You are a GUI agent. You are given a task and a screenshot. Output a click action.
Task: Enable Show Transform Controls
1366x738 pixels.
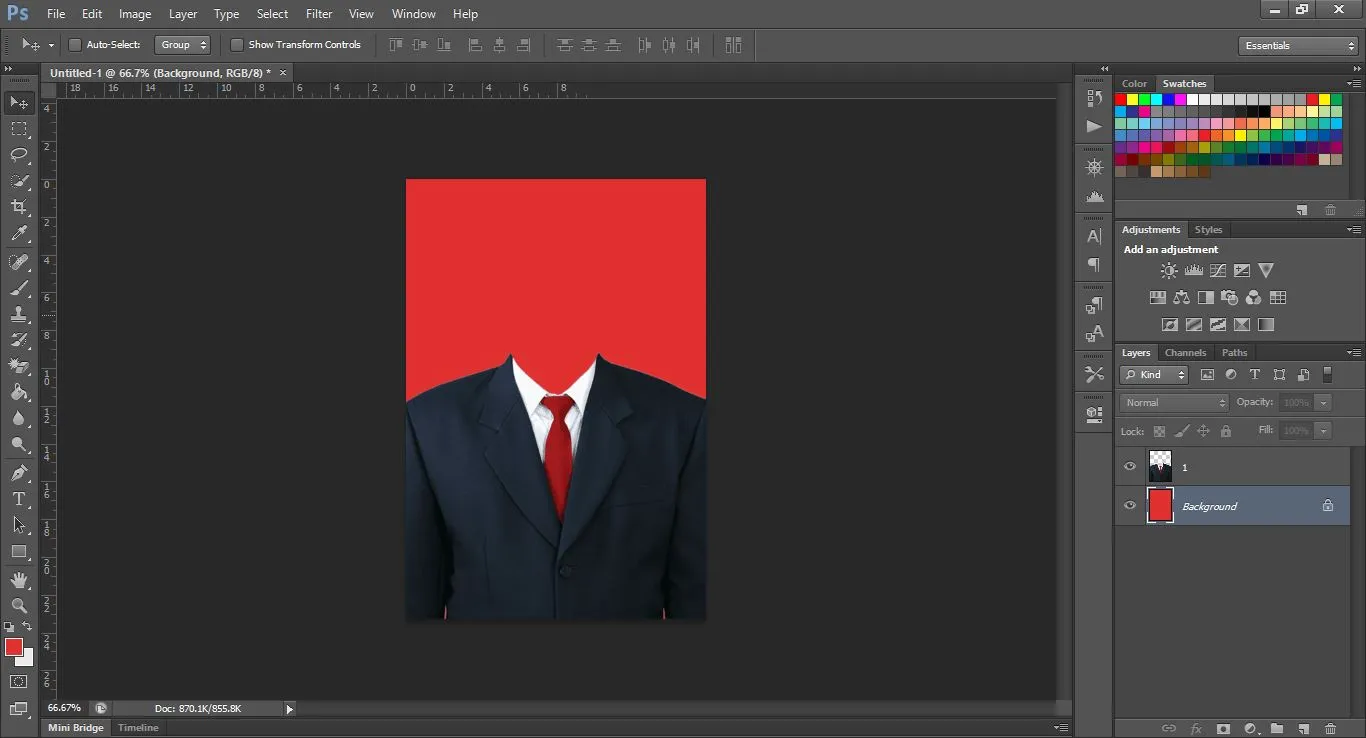237,44
